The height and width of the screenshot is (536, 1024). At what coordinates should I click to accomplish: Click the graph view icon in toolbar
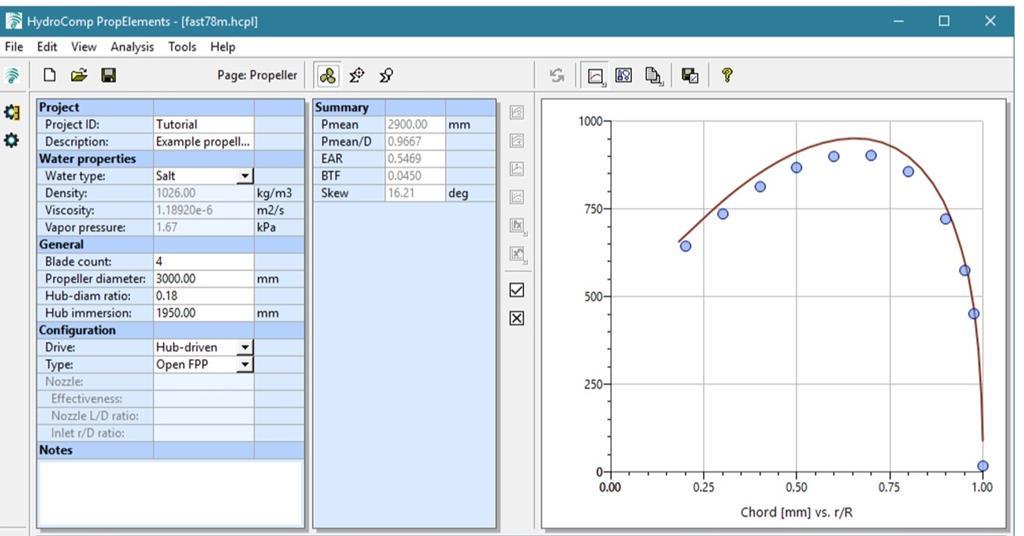pos(596,75)
